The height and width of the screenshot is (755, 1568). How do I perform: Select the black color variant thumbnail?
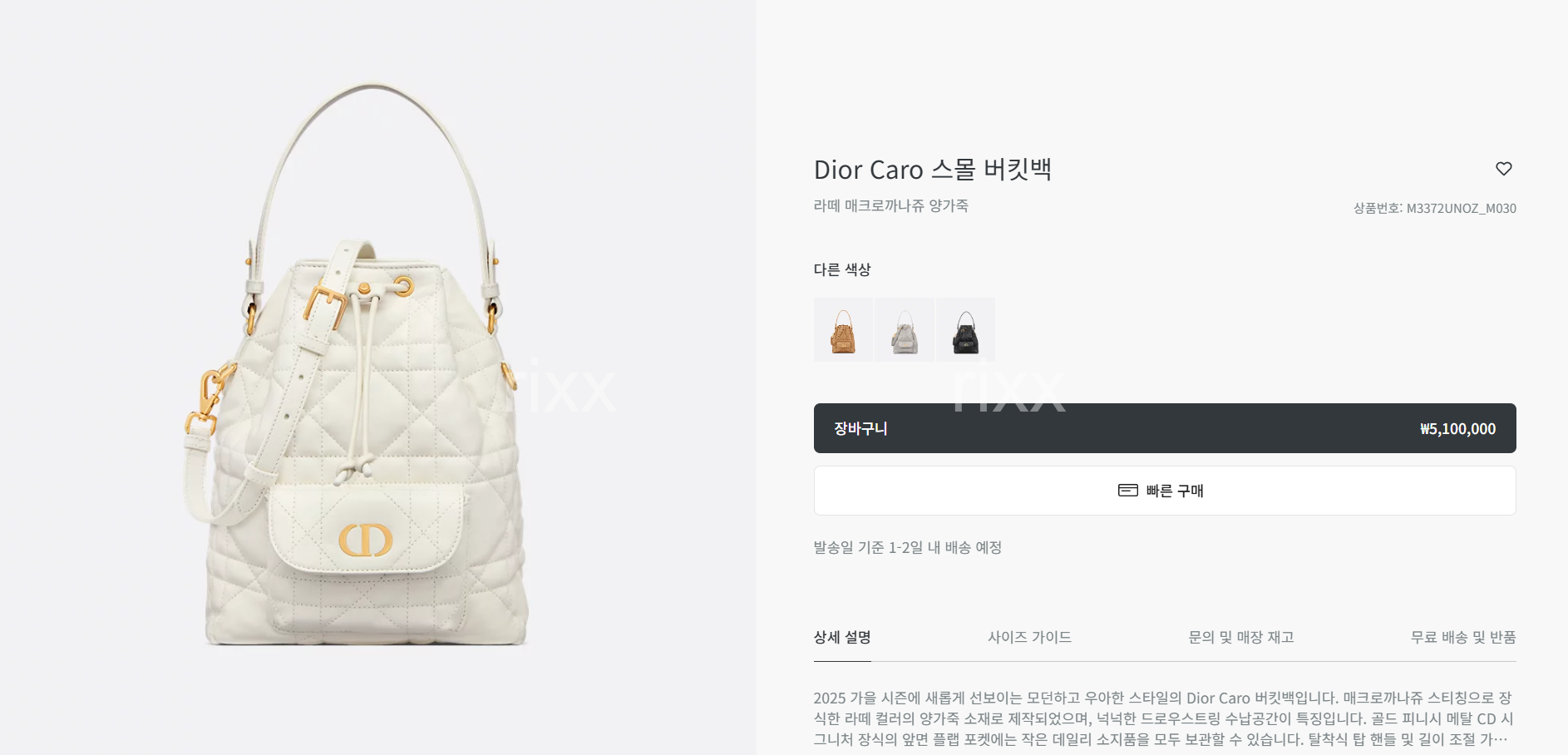tap(965, 330)
